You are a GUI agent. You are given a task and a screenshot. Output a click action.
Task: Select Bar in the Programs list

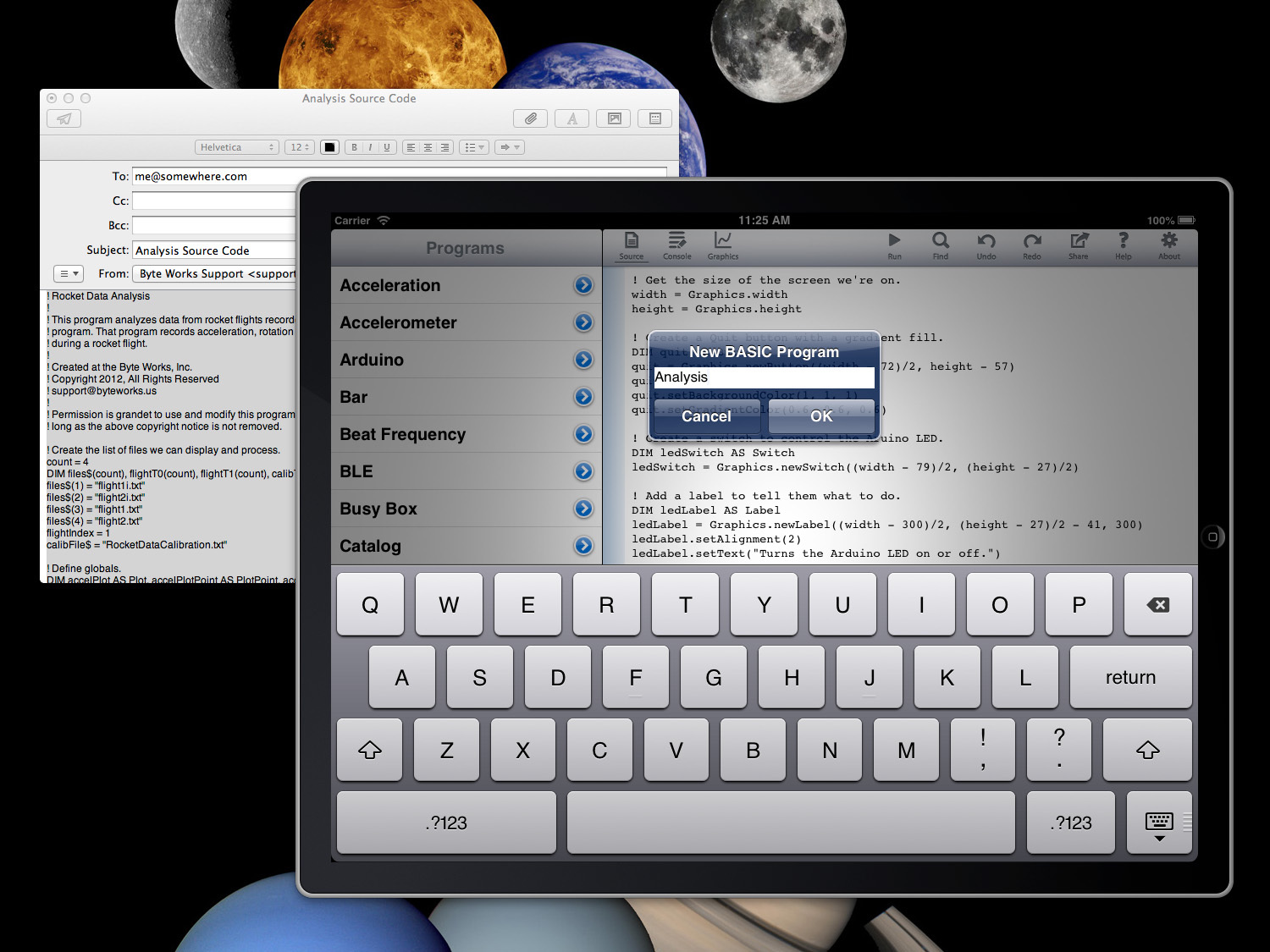(466, 397)
